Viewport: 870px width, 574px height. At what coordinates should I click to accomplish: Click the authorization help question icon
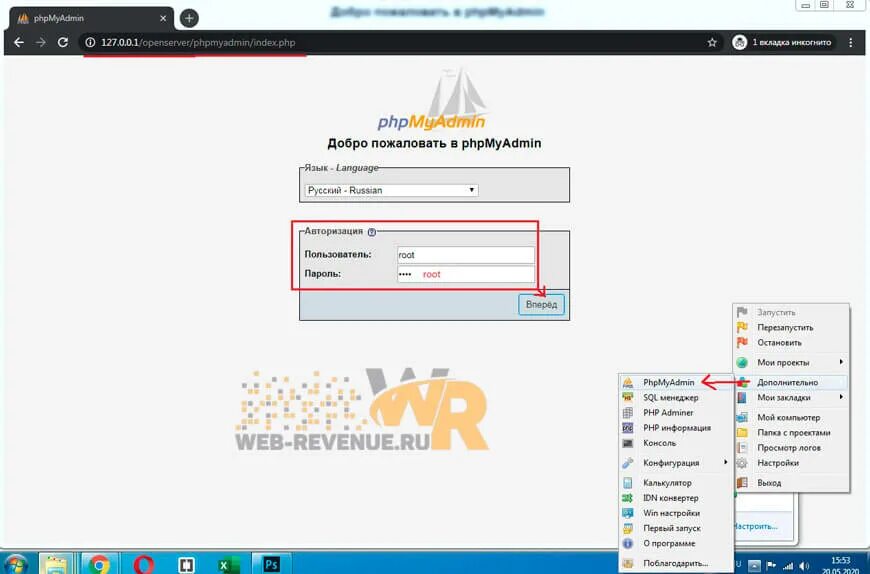[x=372, y=232]
